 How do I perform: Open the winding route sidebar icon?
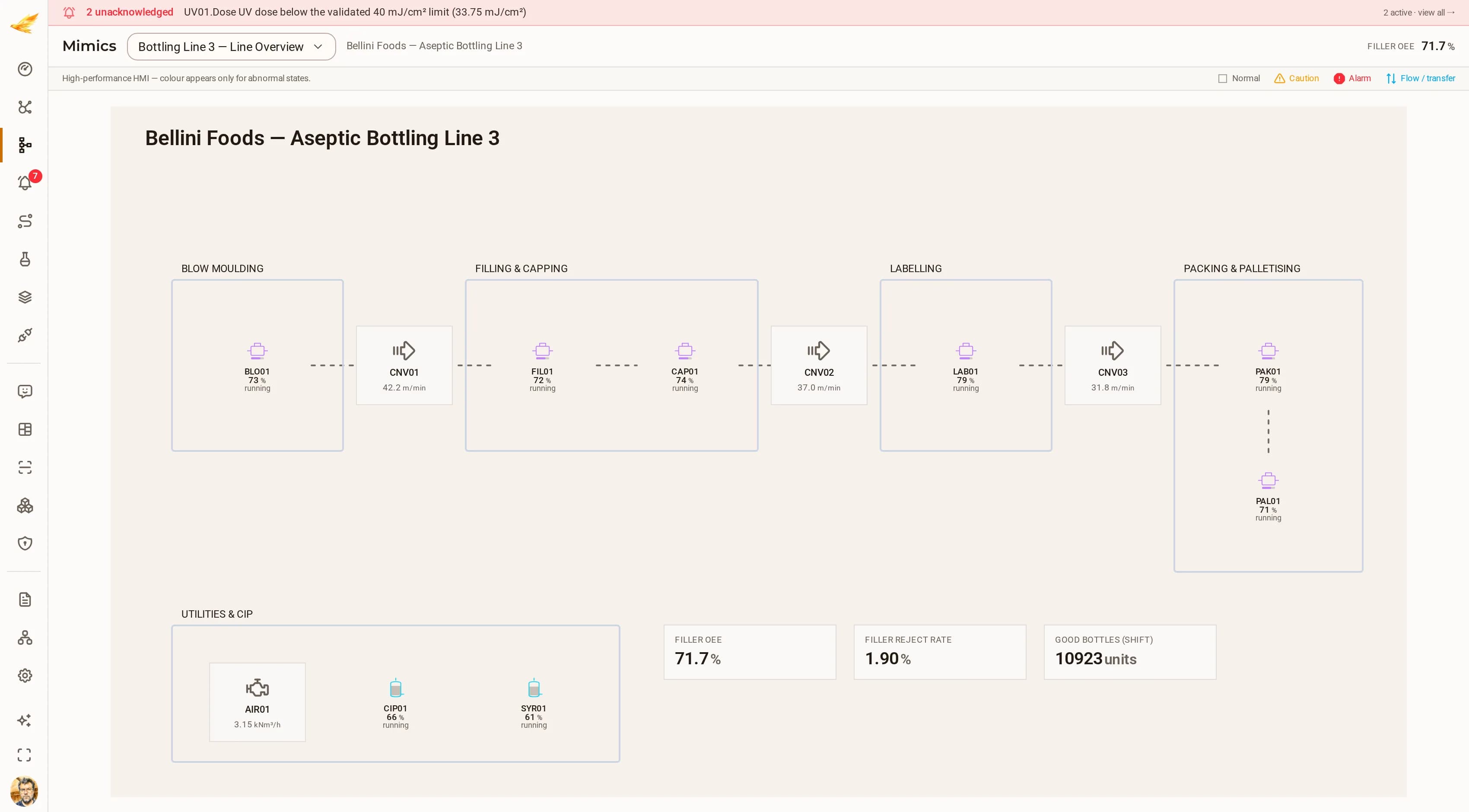(25, 221)
